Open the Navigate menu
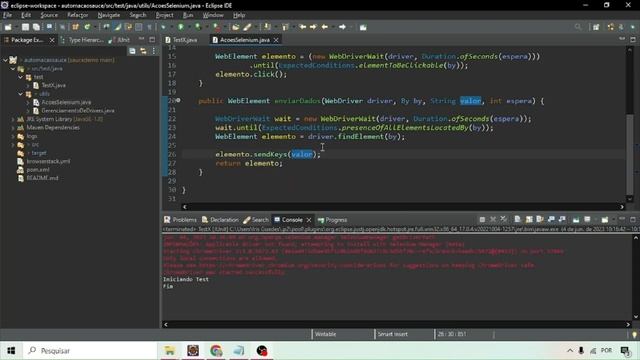This screenshot has width=640, height=360. (x=109, y=15)
